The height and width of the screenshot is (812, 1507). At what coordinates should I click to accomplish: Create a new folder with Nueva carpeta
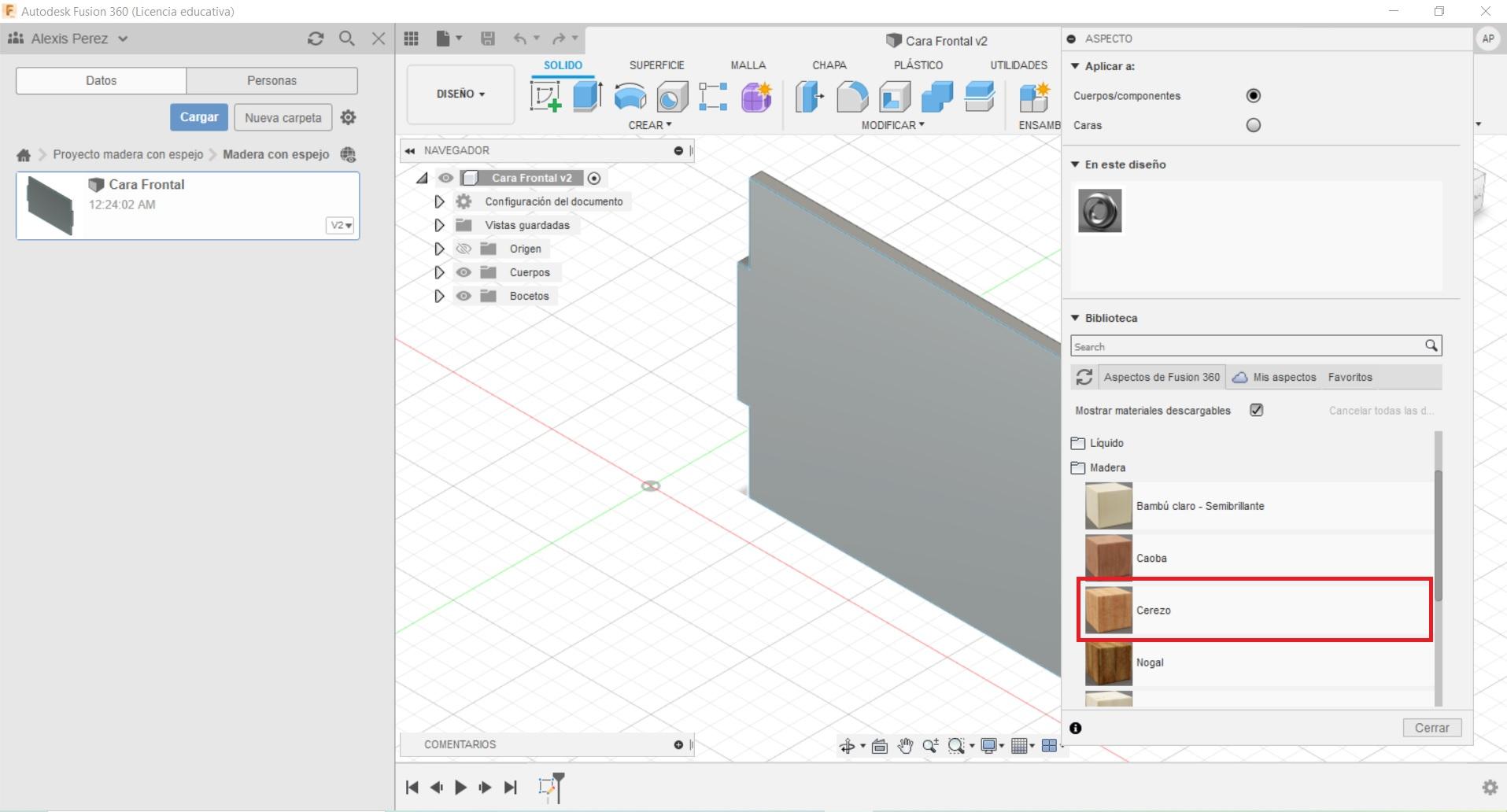pos(283,118)
